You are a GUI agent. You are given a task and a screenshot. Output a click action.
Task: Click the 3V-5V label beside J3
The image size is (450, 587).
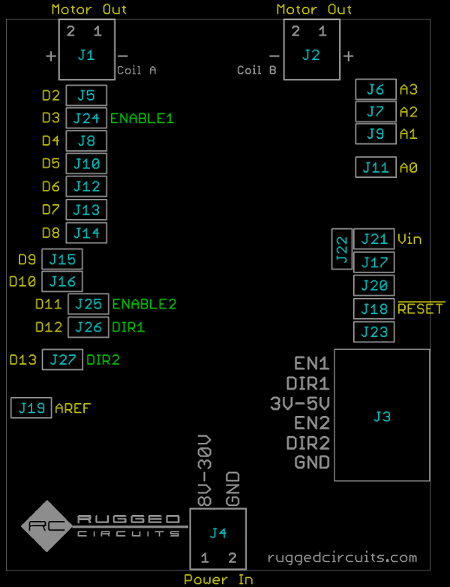tap(300, 404)
